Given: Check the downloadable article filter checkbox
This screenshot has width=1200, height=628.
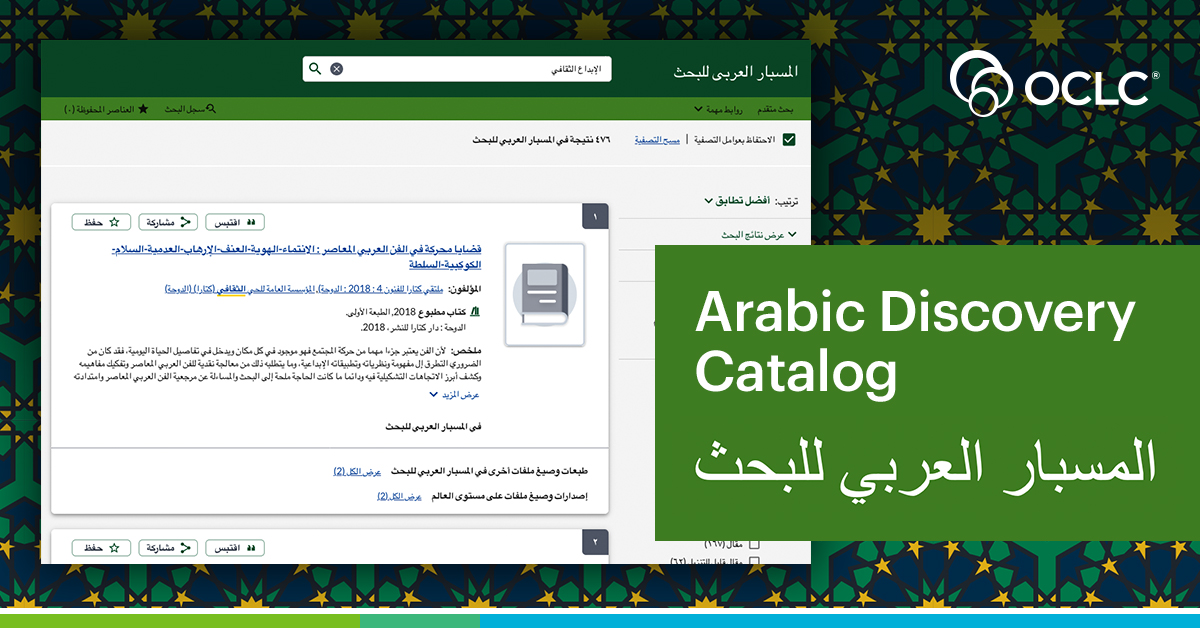Looking at the screenshot, I should click(755, 562).
